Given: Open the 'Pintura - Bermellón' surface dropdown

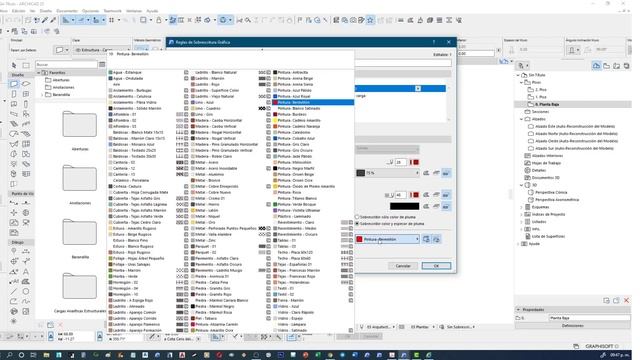Looking at the screenshot, I should (x=388, y=239).
